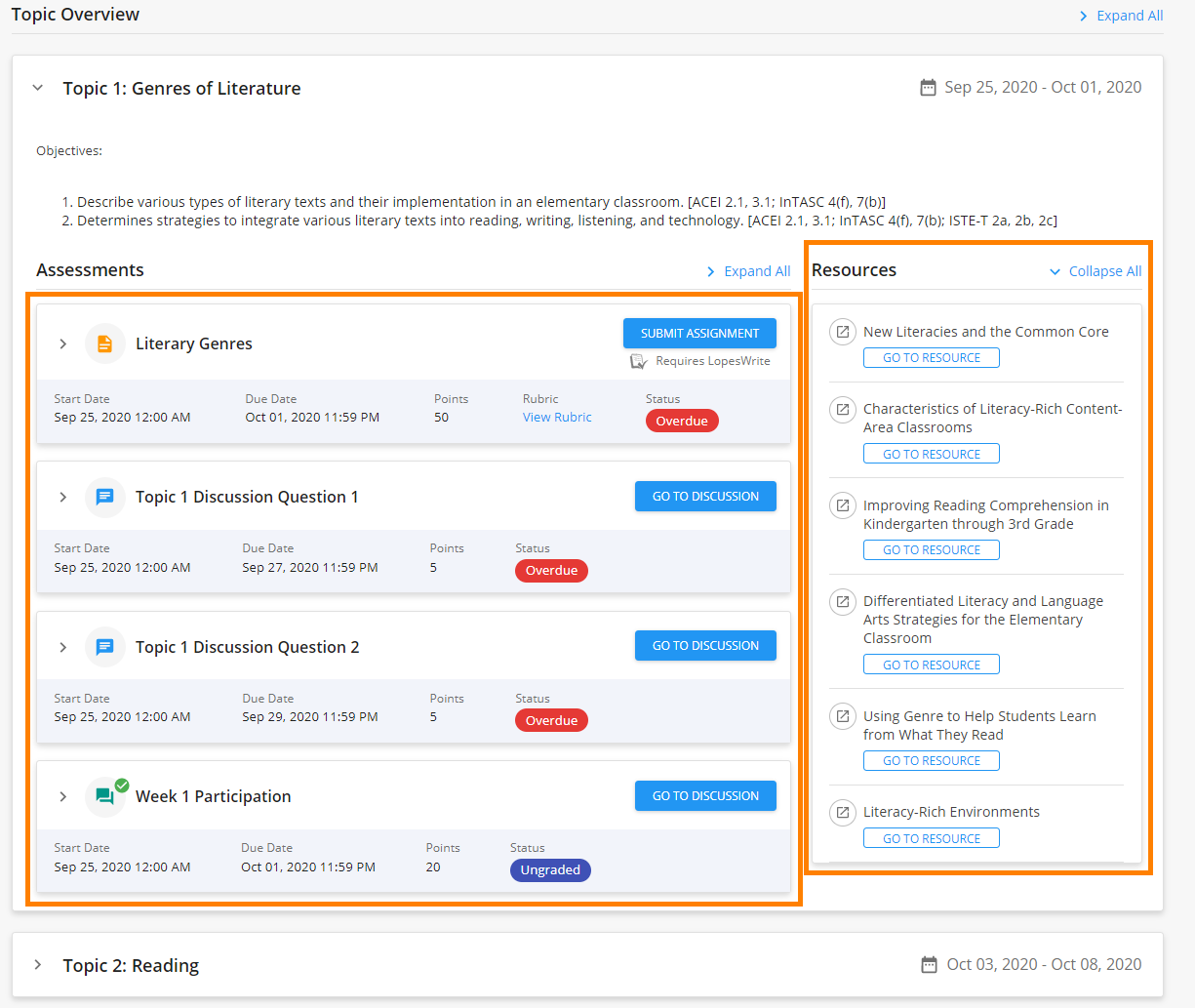
Task: Go to resource Literacy-Rich Environments
Action: pyautogui.click(x=932, y=838)
